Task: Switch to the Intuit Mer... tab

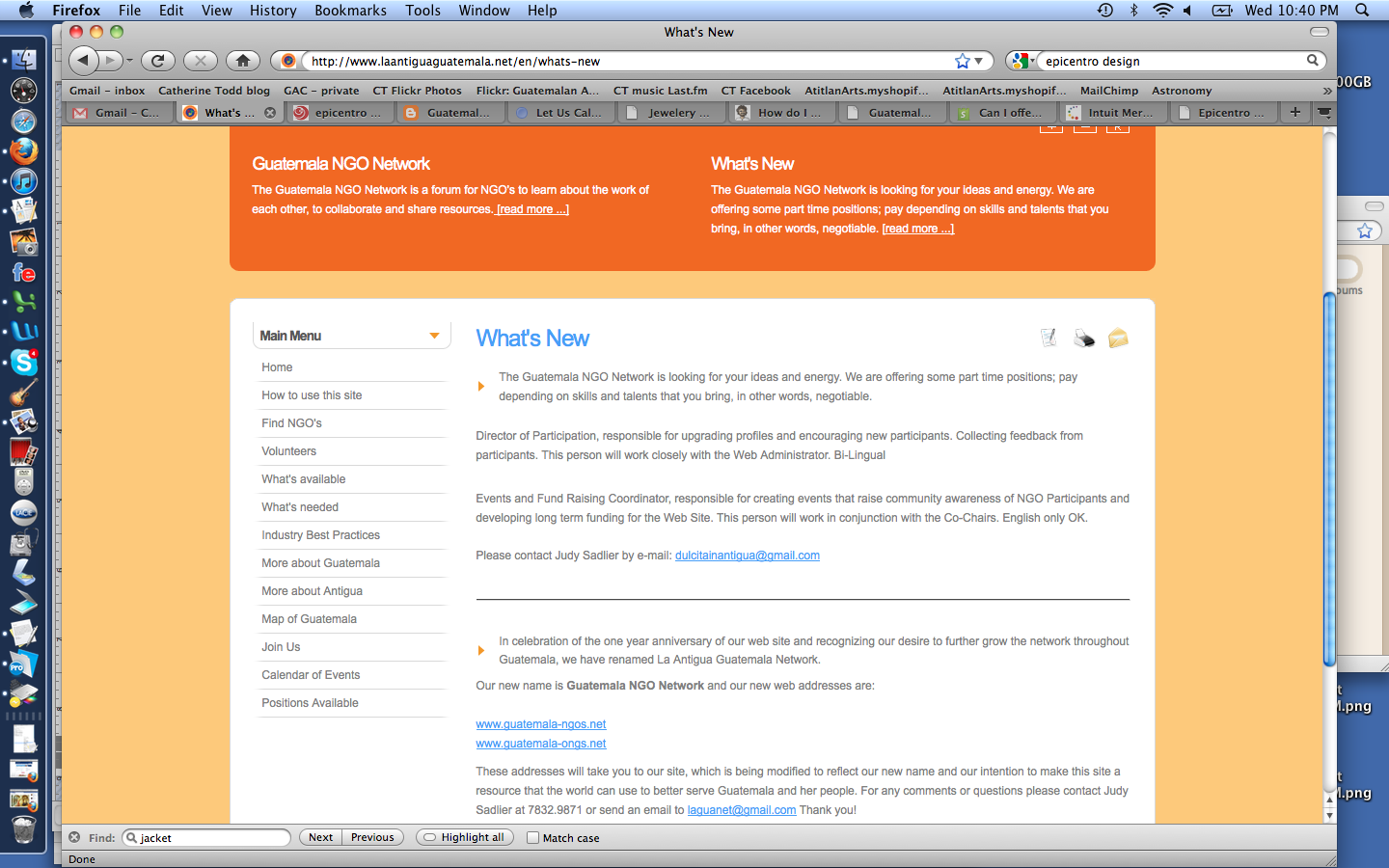Action: (1112, 113)
